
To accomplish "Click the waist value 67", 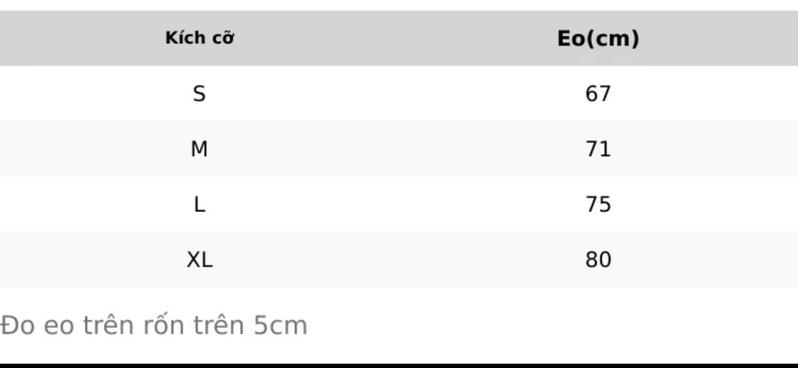I will 598,94.
